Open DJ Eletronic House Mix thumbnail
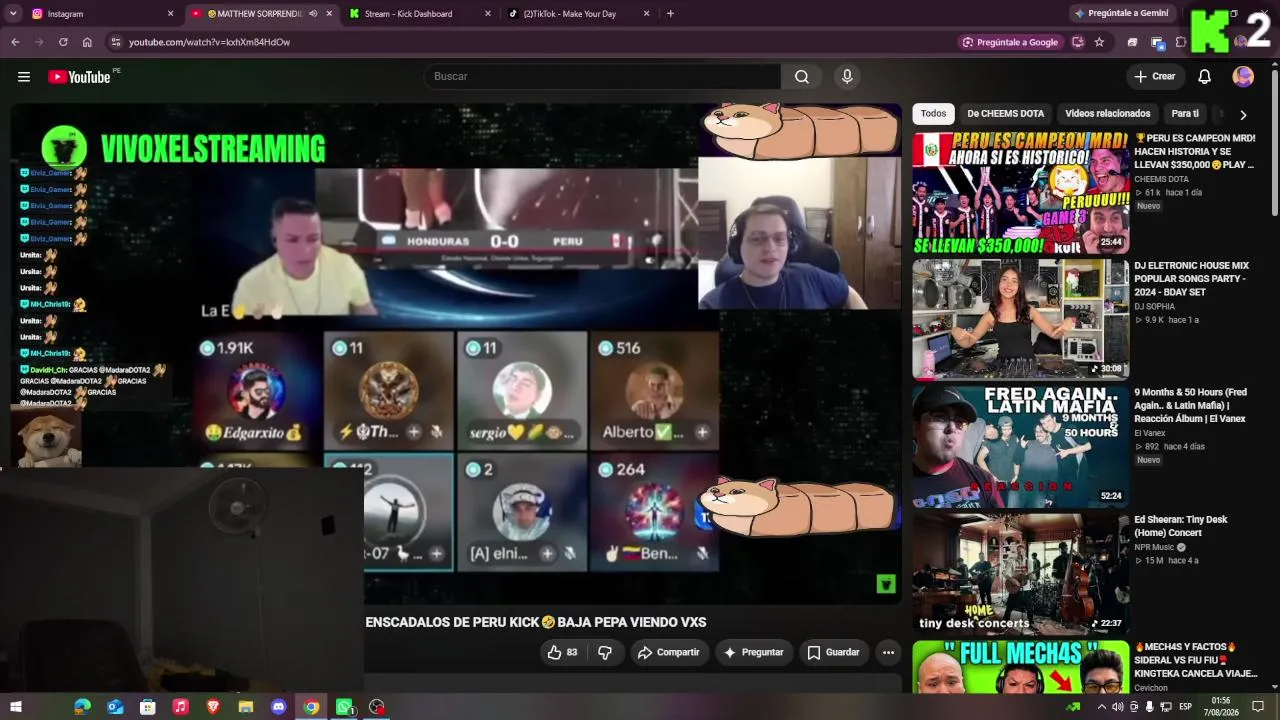1280x720 pixels. pos(1020,320)
